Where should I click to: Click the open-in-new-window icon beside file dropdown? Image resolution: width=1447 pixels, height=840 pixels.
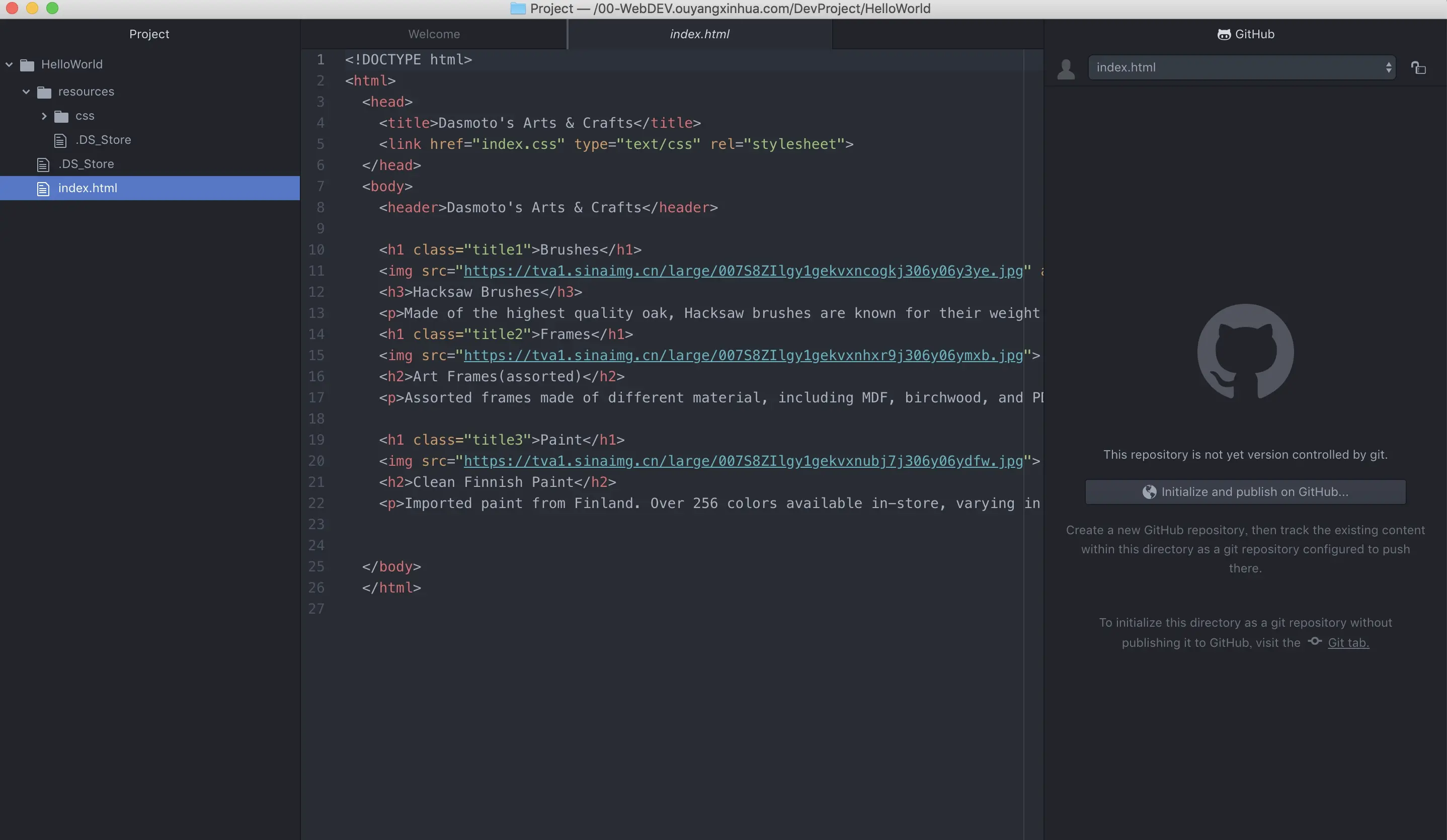pos(1418,68)
